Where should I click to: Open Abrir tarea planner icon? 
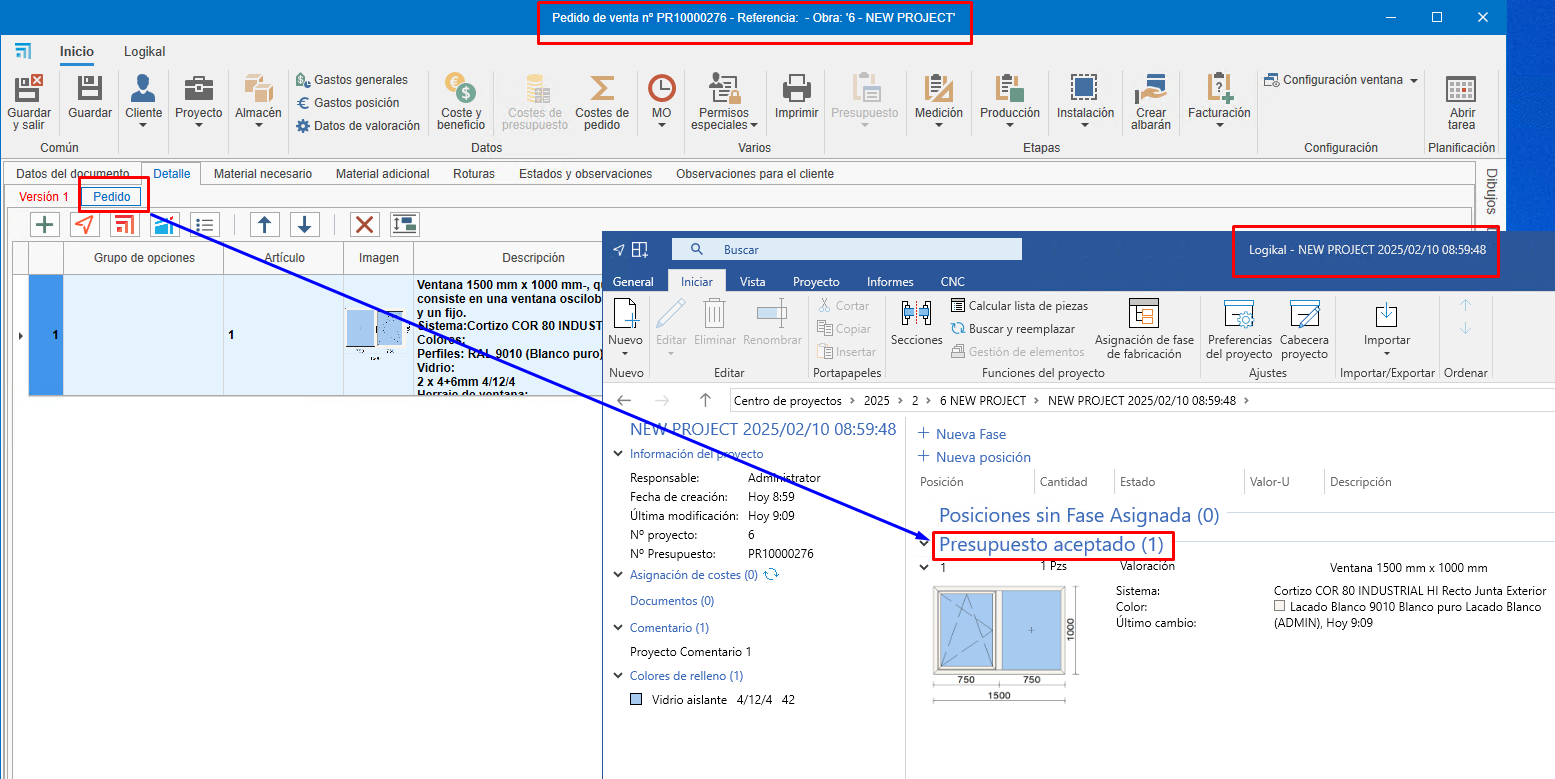point(1462,88)
